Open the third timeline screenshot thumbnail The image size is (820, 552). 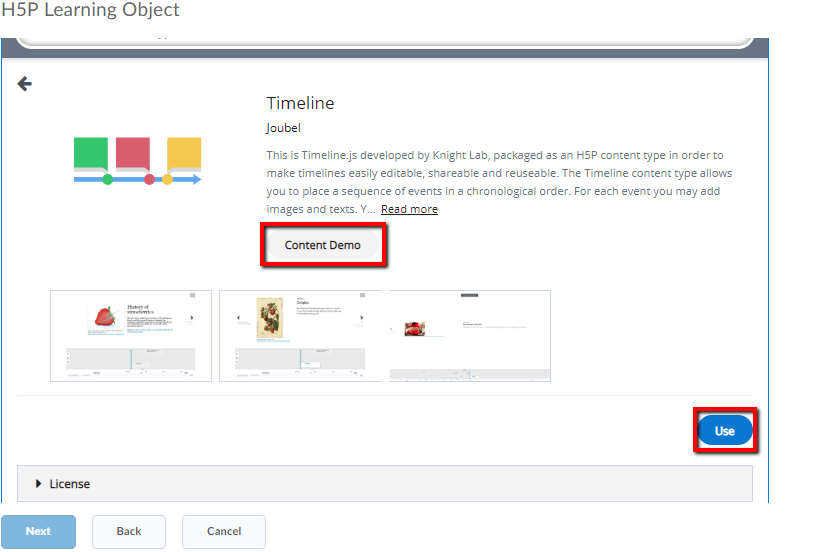coord(470,336)
